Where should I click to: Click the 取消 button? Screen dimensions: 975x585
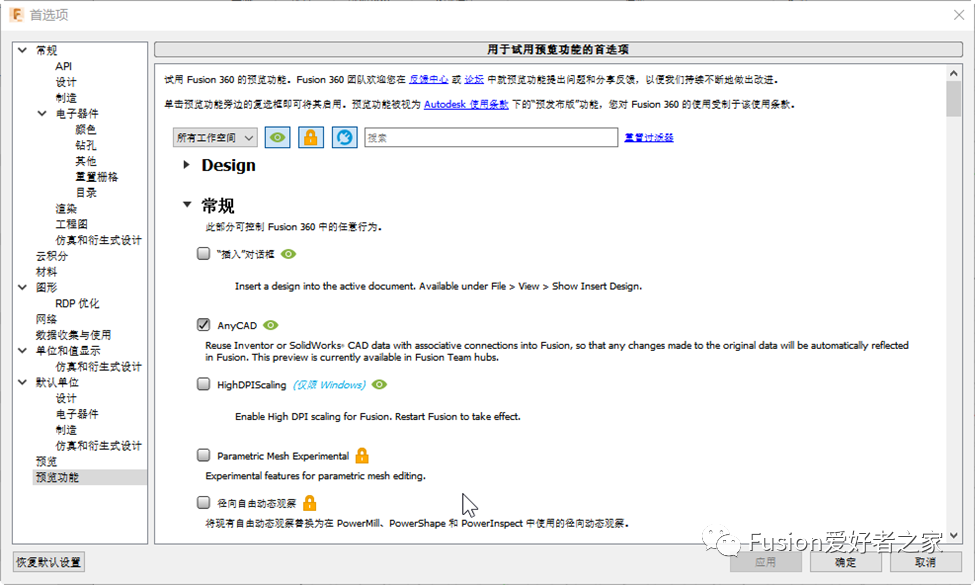925,562
